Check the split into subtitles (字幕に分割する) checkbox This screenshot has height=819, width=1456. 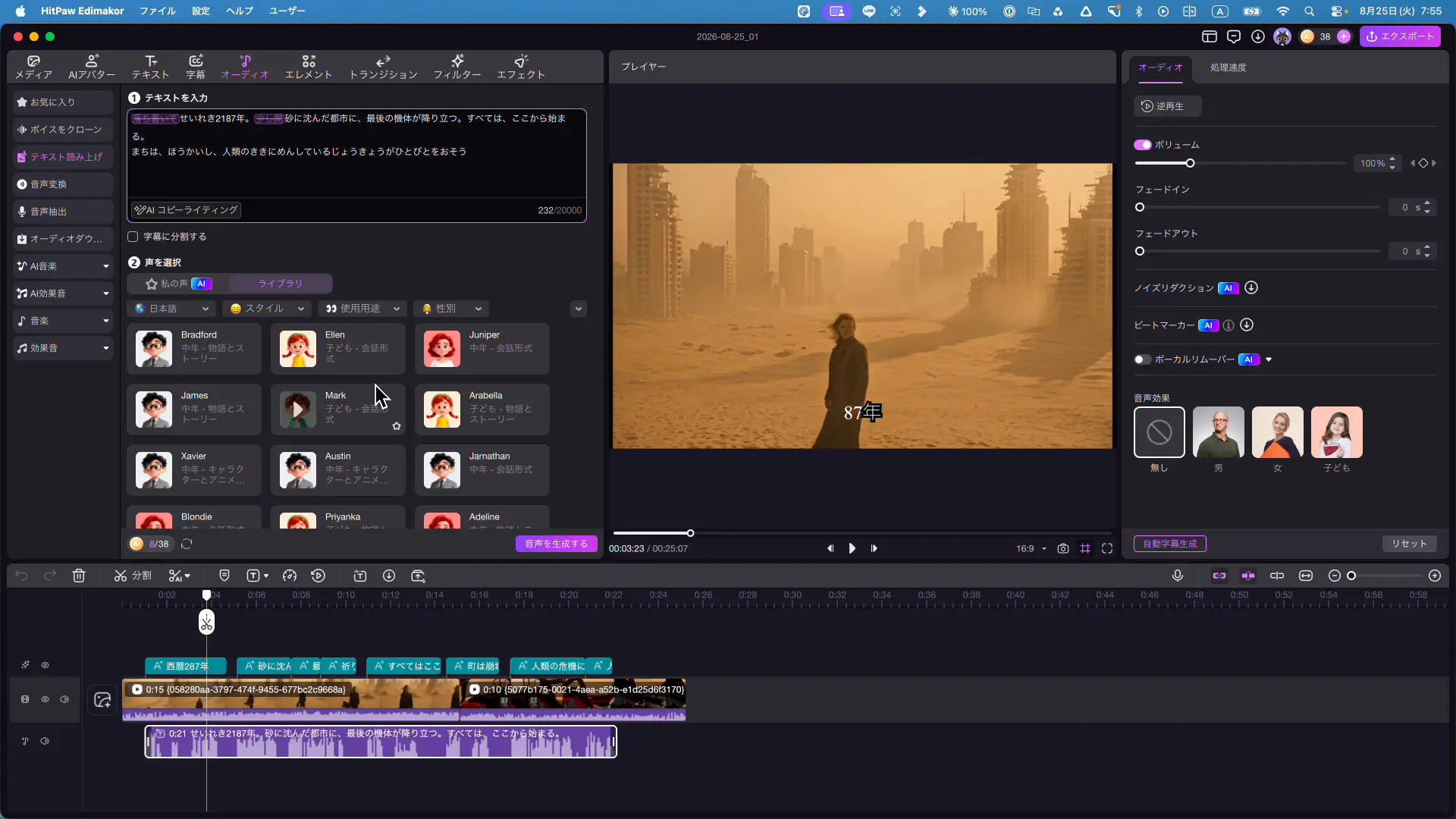click(133, 237)
